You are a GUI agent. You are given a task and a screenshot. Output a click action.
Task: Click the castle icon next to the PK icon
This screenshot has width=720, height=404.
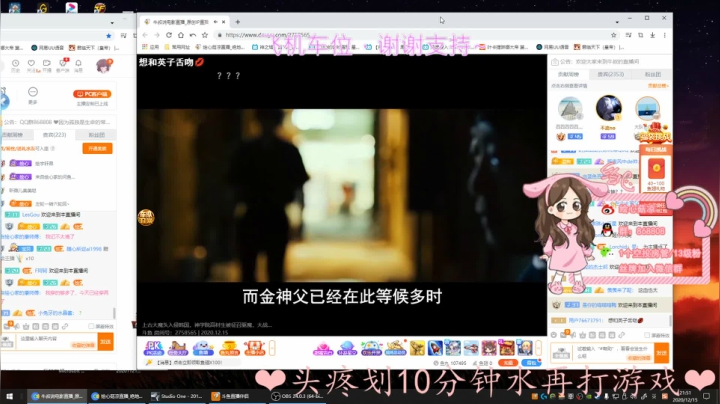pyautogui.click(x=178, y=348)
